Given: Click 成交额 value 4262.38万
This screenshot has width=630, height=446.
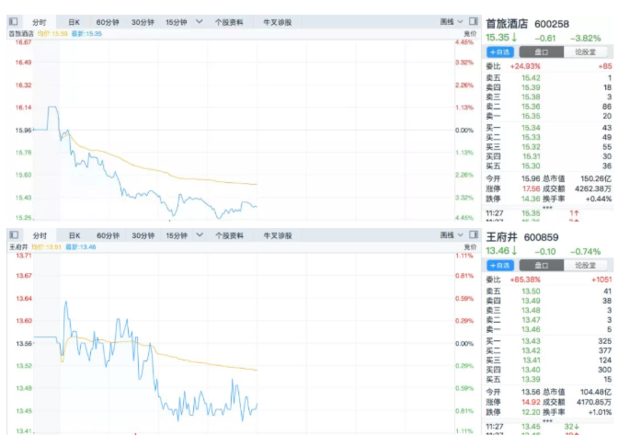Looking at the screenshot, I should tap(593, 188).
